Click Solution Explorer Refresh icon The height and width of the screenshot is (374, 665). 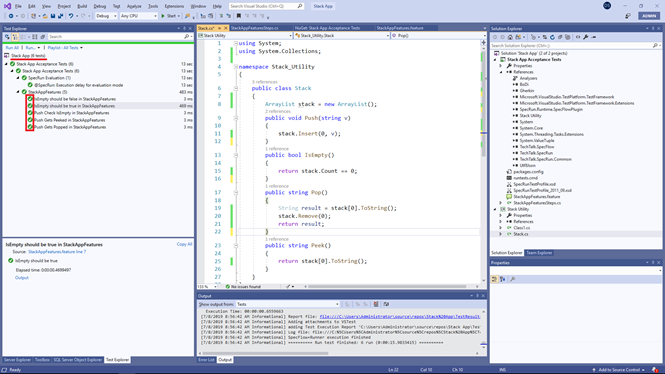552,37
